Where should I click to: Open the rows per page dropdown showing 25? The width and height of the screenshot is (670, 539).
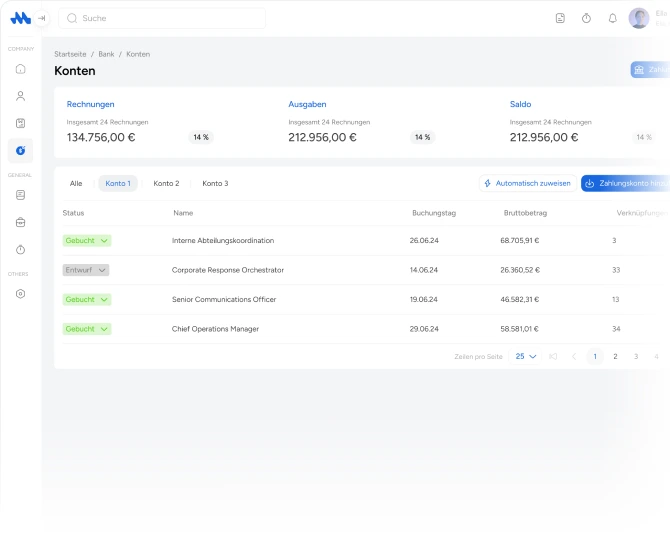coord(526,356)
